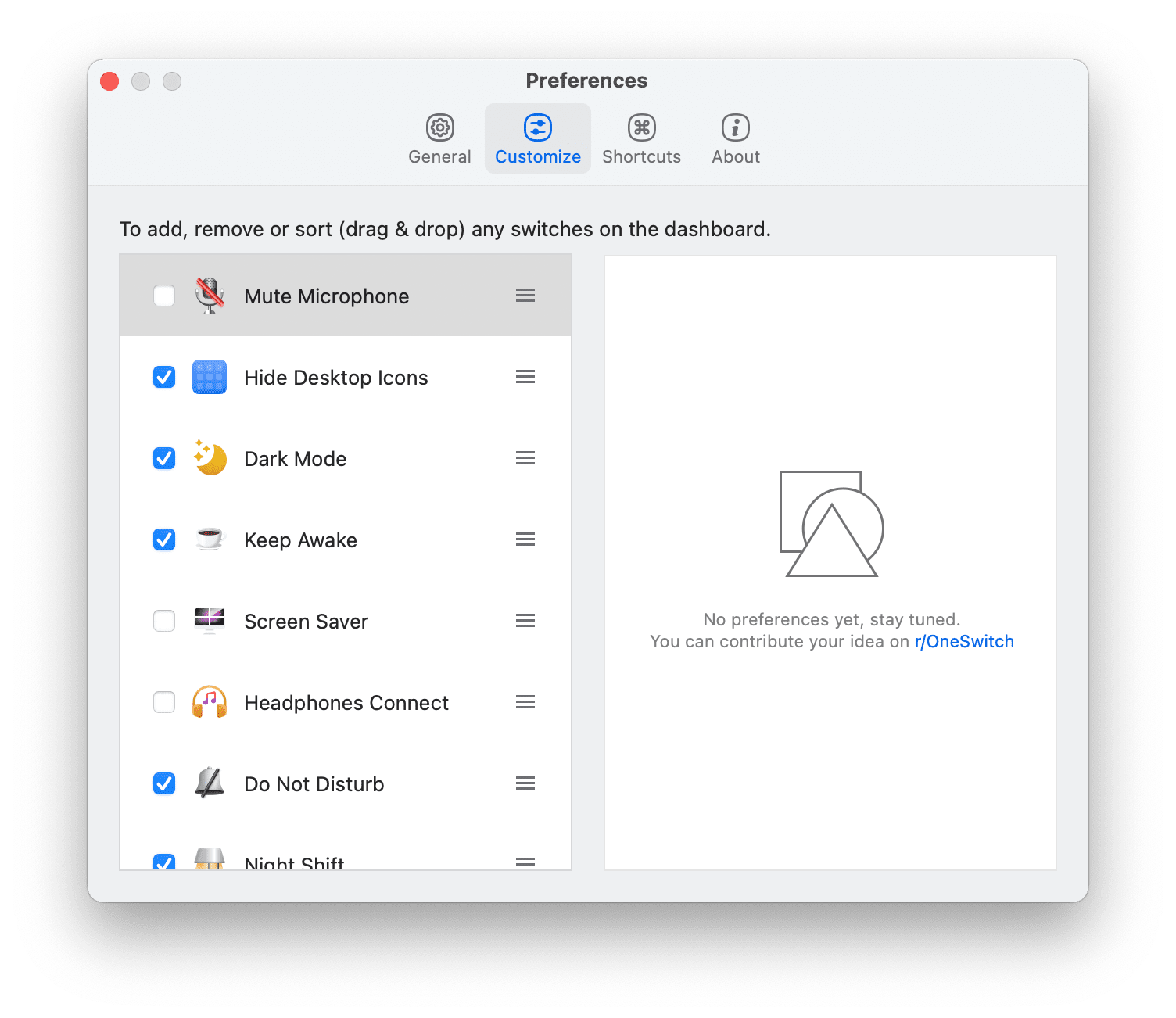Click the placeholder shapes image
Screen dimensions: 1176x1018
tap(832, 524)
